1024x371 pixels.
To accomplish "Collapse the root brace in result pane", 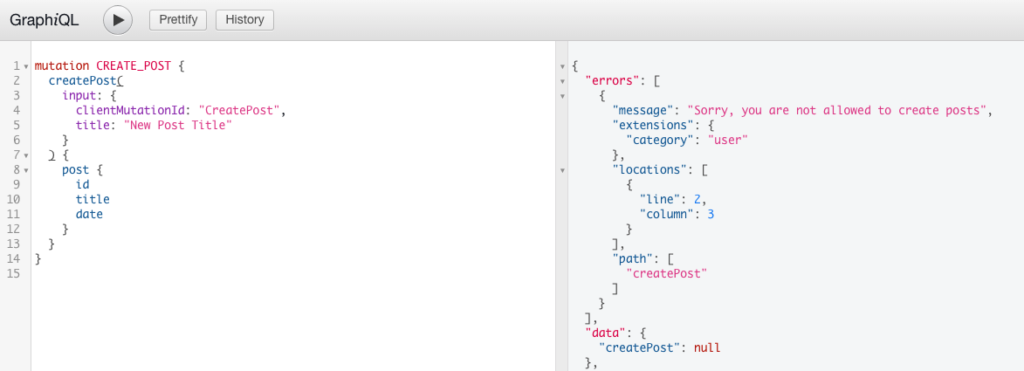I will [x=562, y=67].
